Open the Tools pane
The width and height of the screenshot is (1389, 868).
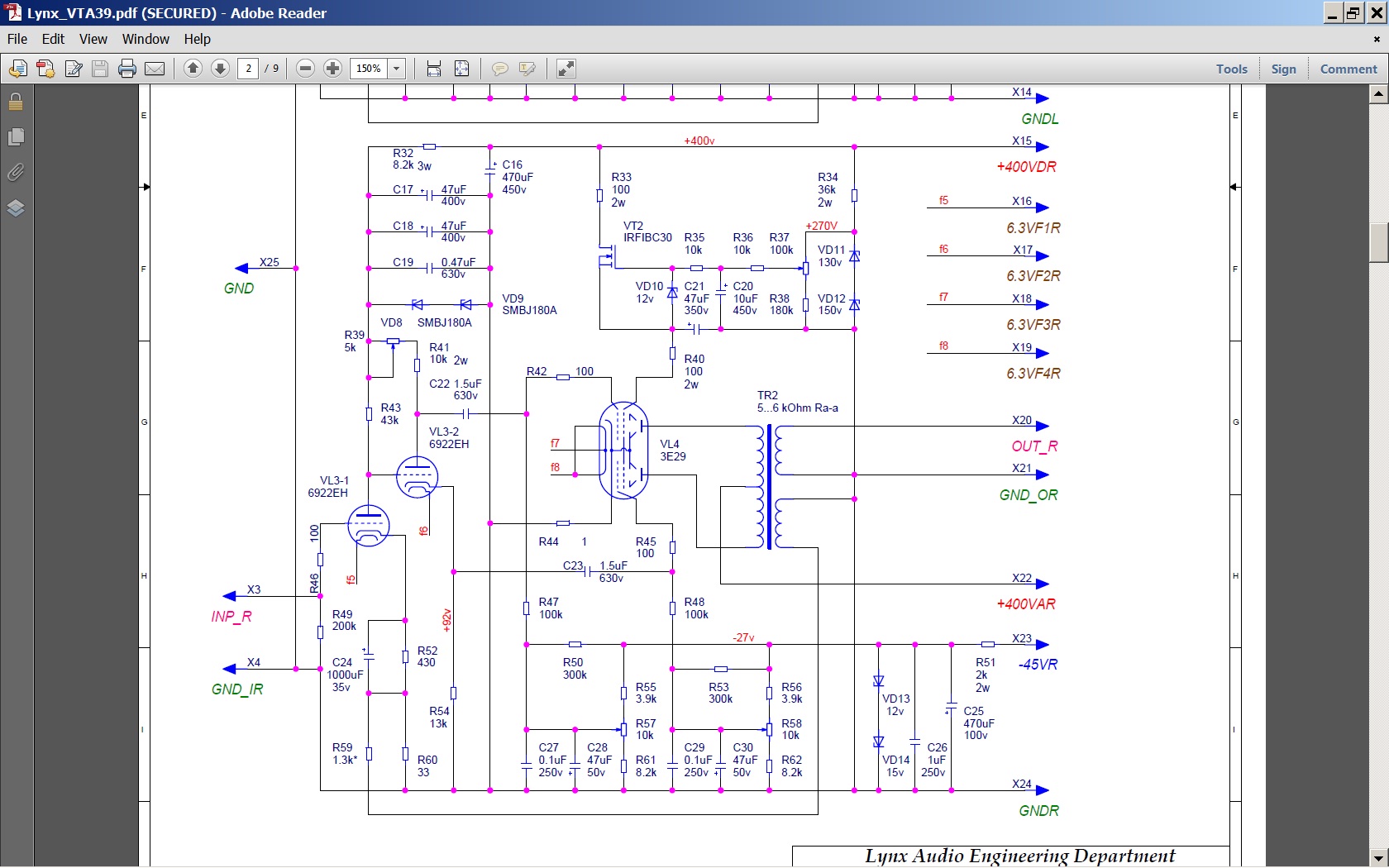(1231, 69)
